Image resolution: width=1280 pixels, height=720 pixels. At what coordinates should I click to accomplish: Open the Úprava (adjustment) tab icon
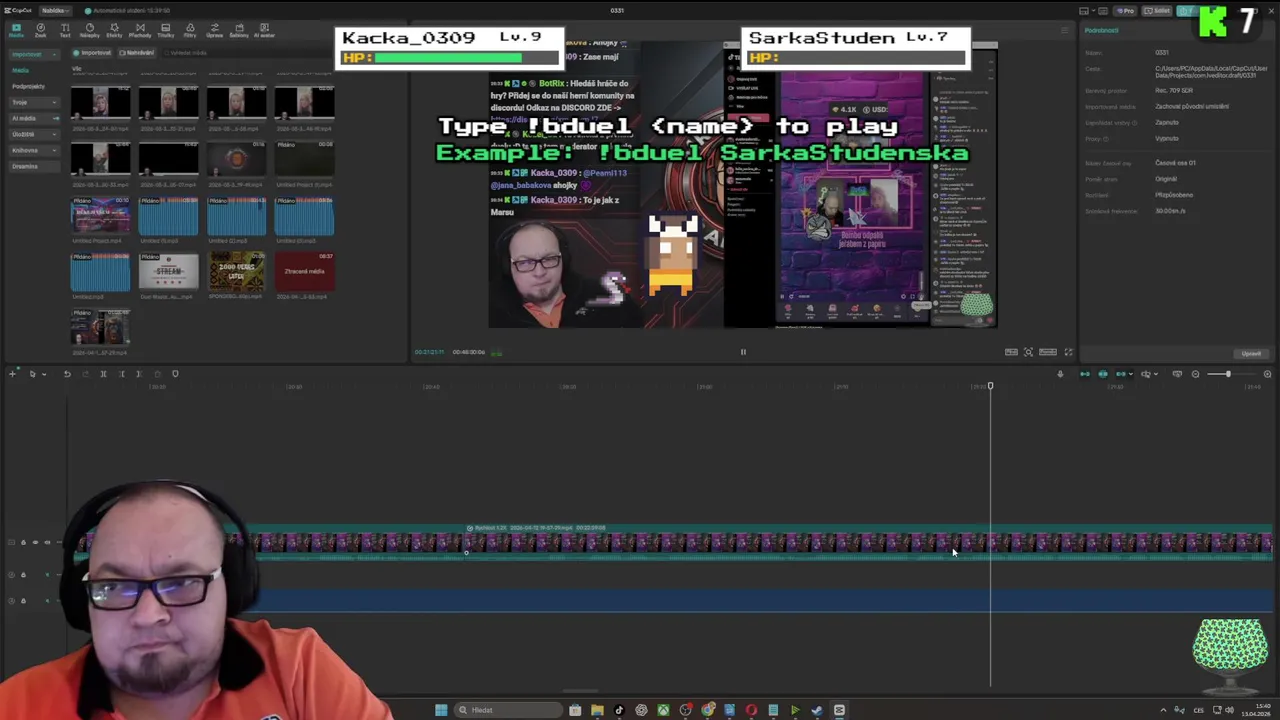214,30
